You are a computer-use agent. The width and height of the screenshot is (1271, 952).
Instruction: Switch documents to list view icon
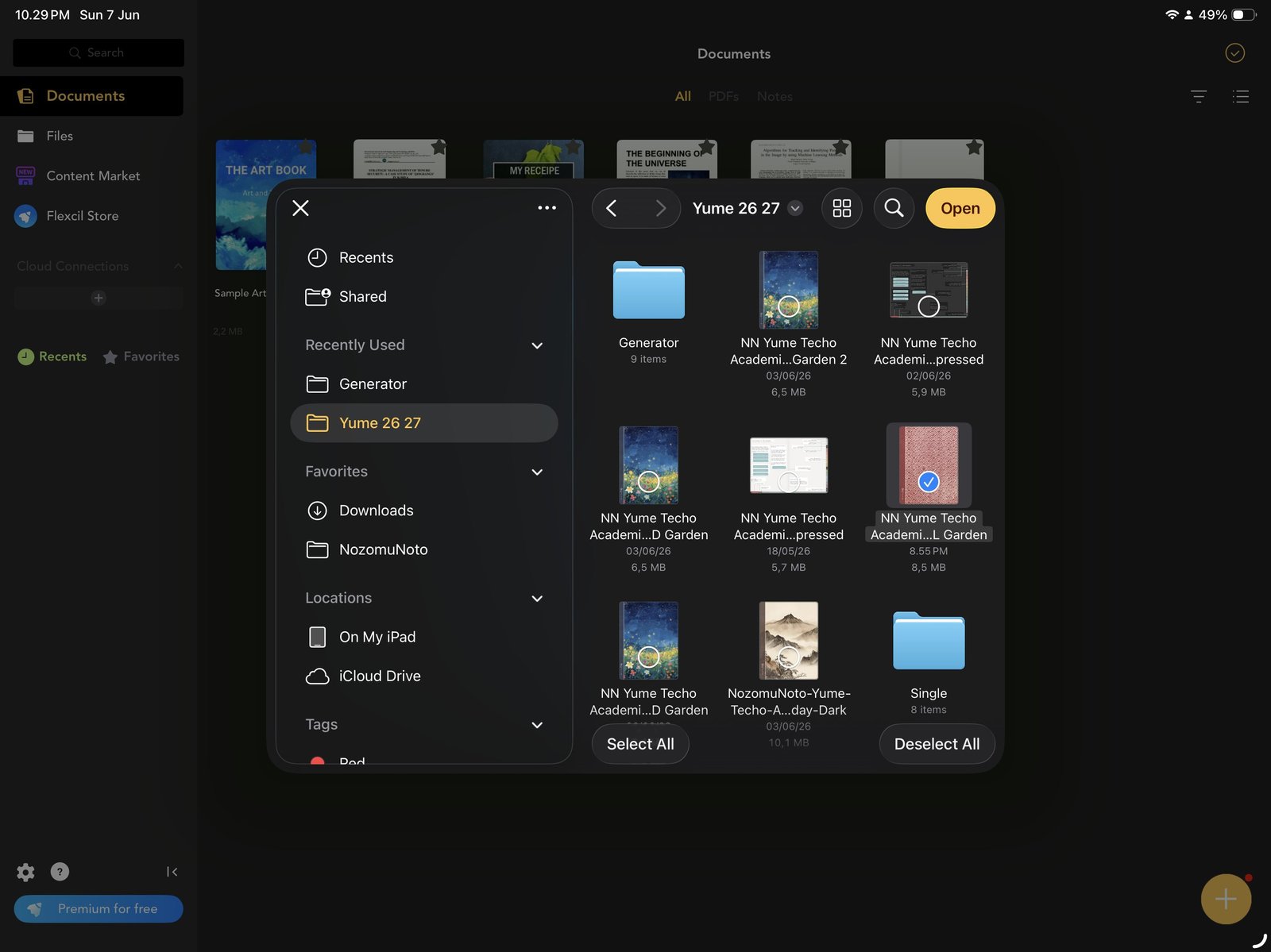point(1241,97)
